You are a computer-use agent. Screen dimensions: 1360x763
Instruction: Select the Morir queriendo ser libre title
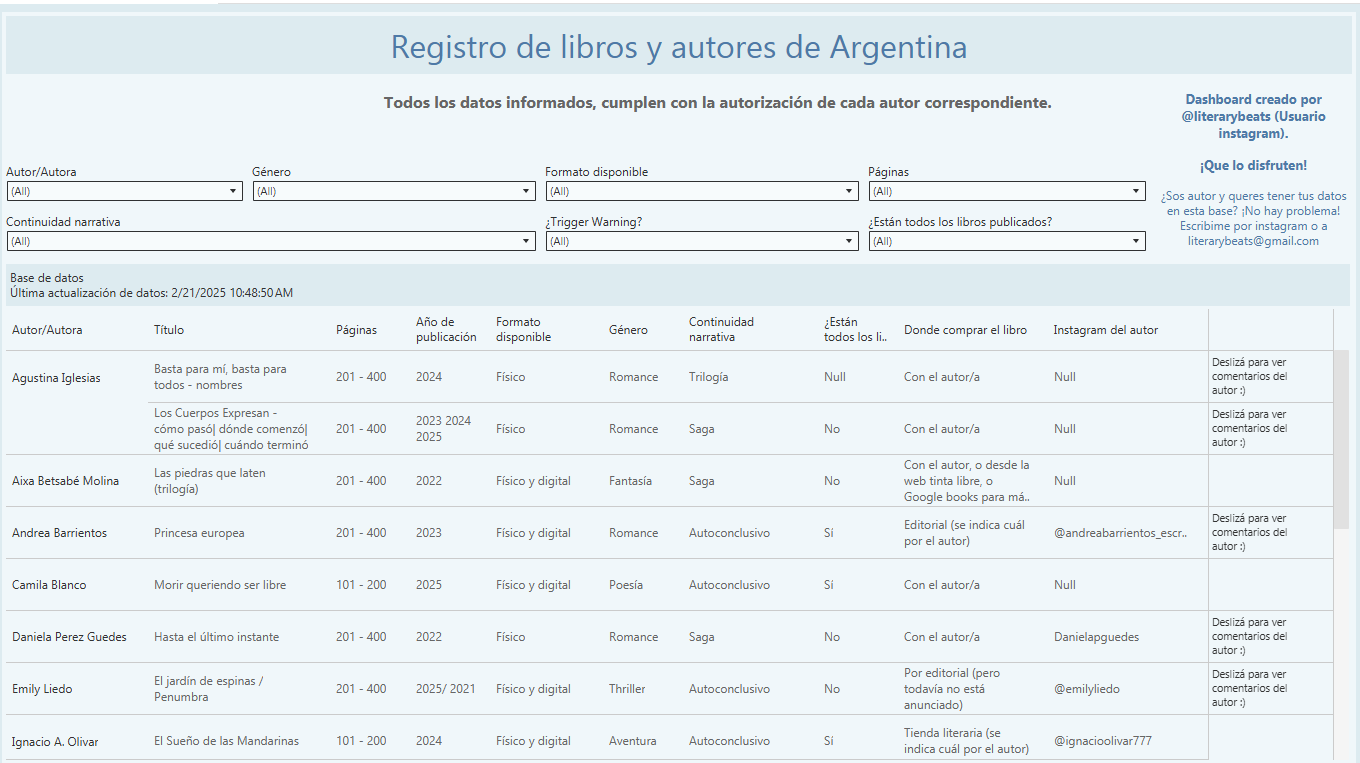[x=219, y=585]
